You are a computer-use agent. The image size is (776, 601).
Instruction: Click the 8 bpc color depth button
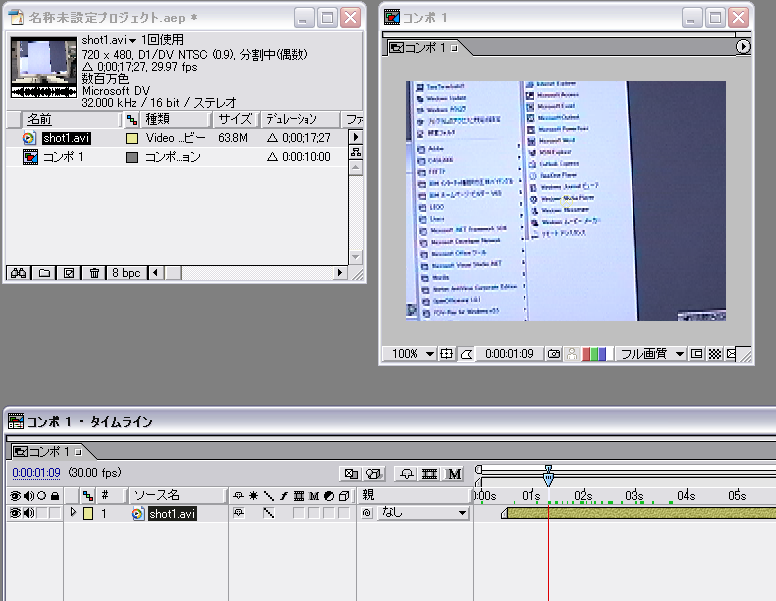[126, 273]
